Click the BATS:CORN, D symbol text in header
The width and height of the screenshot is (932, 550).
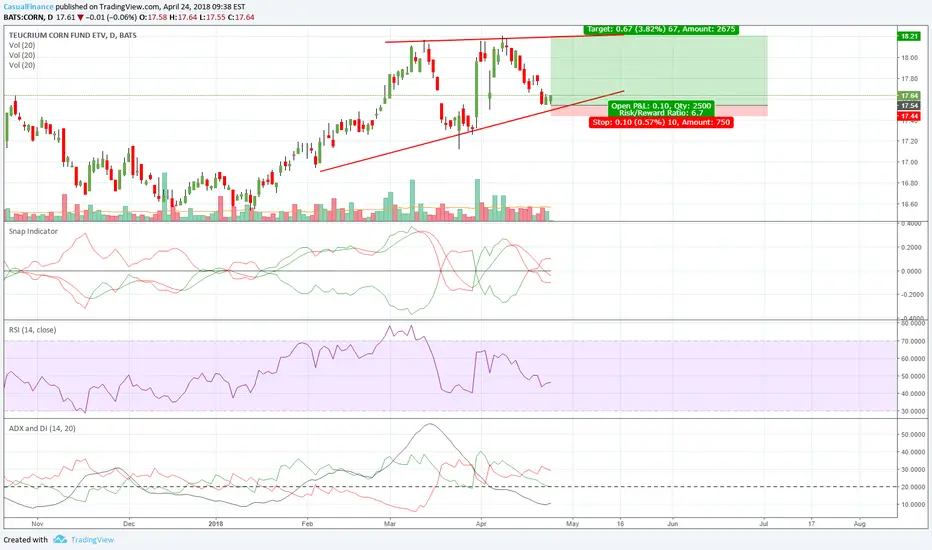pos(28,17)
